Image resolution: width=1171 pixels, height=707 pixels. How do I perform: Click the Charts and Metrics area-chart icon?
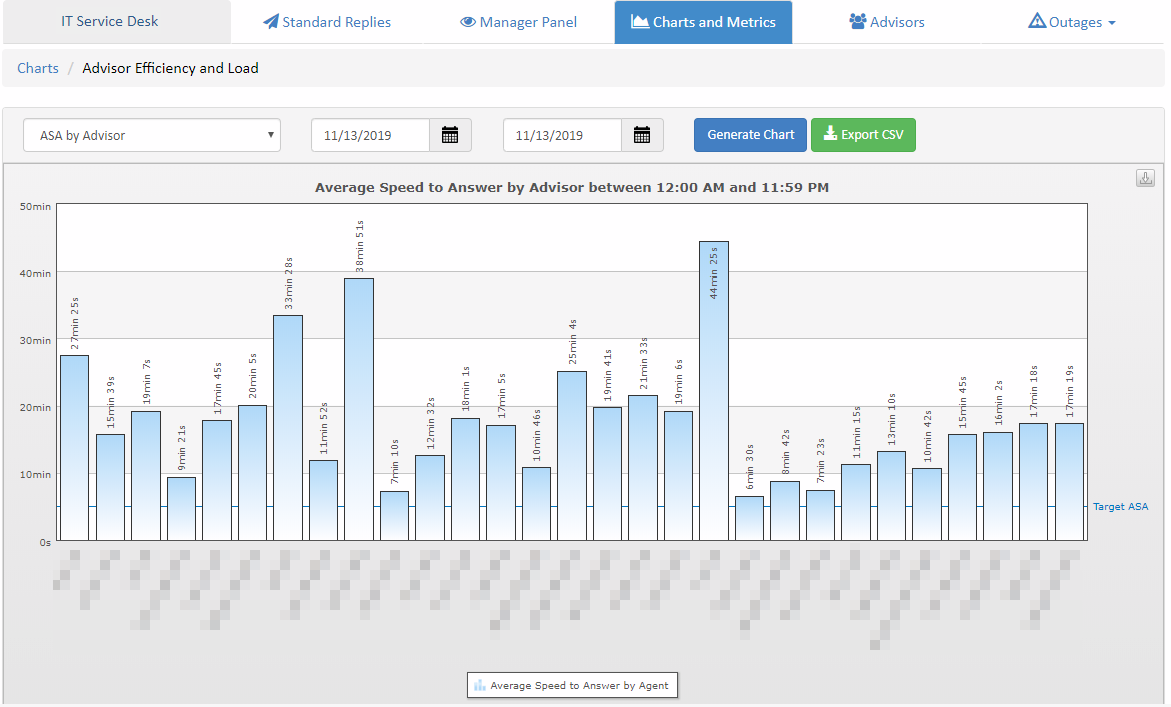[x=640, y=22]
